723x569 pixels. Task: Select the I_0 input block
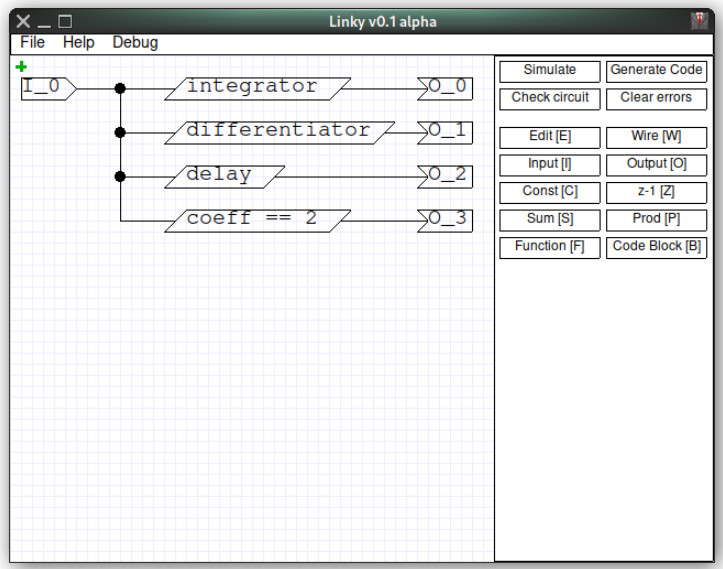click(x=48, y=89)
